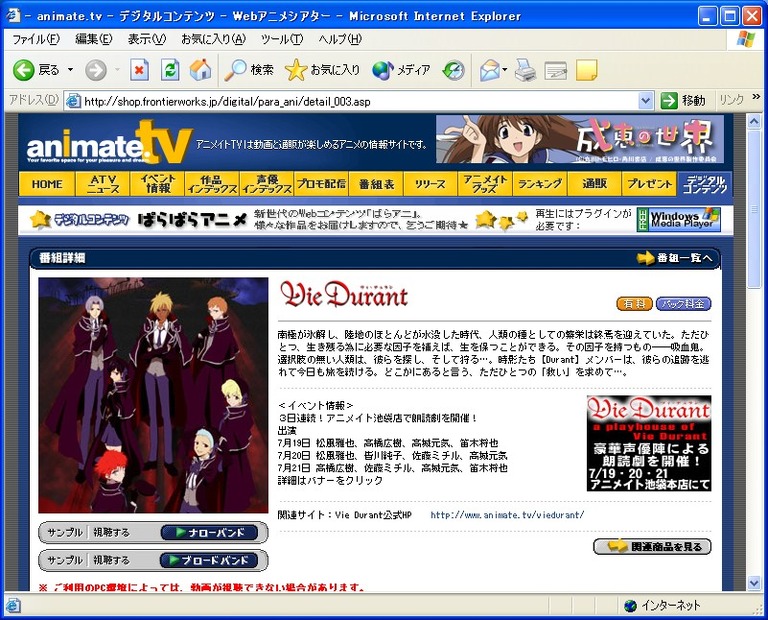Open Favorites (お気に入り) star button
The height and width of the screenshot is (620, 768).
pyautogui.click(x=322, y=70)
